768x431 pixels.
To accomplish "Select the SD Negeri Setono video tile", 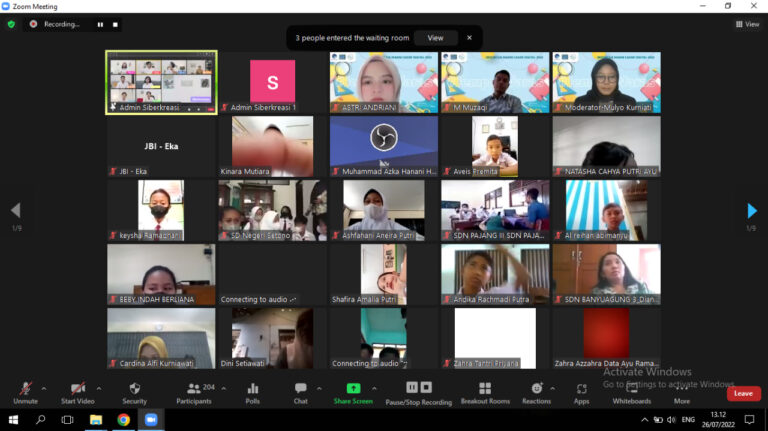I will (272, 210).
